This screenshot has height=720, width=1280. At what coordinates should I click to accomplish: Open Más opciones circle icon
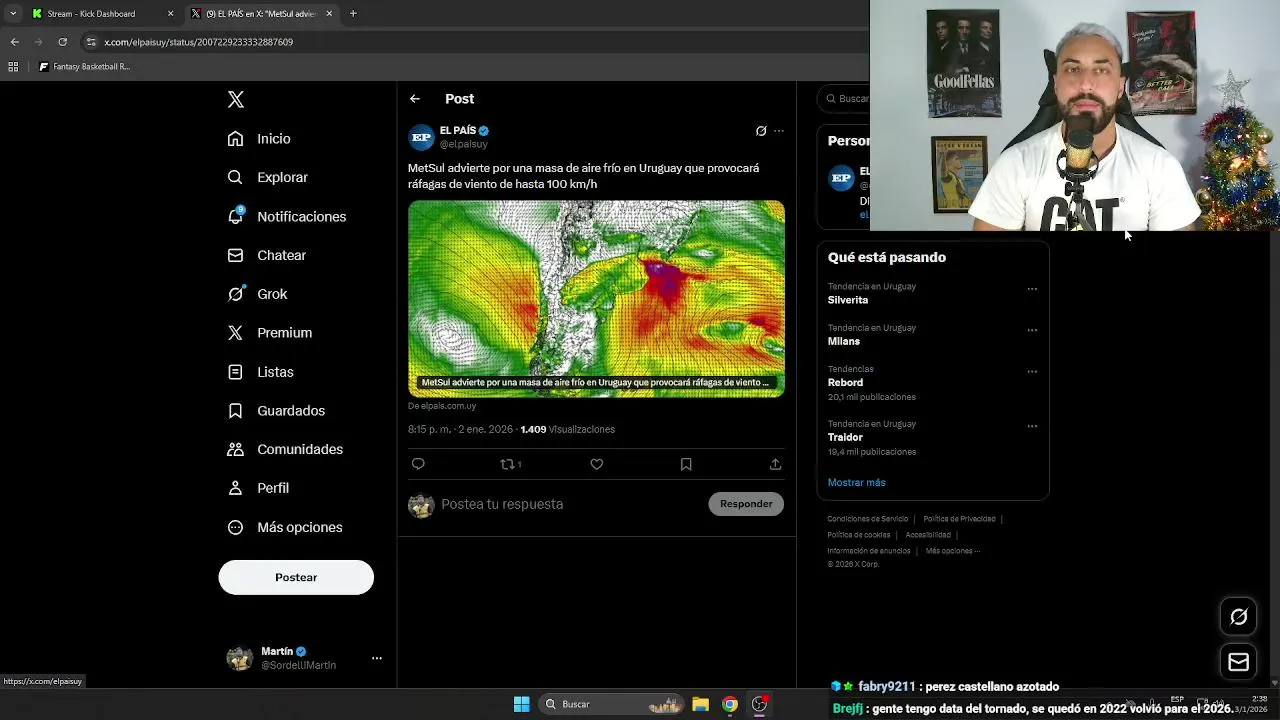click(x=235, y=527)
